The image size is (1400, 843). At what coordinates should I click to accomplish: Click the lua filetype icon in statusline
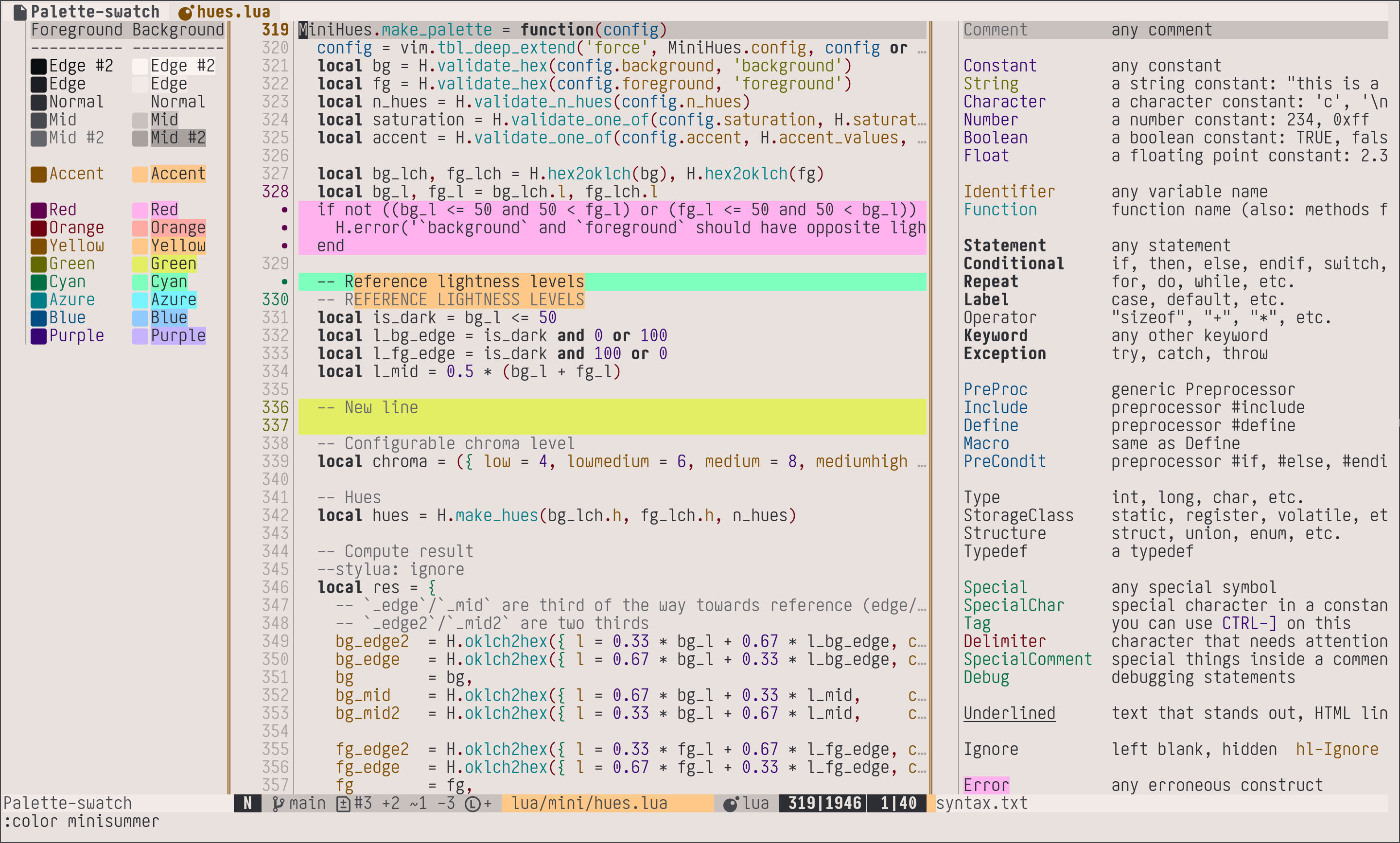tap(731, 803)
